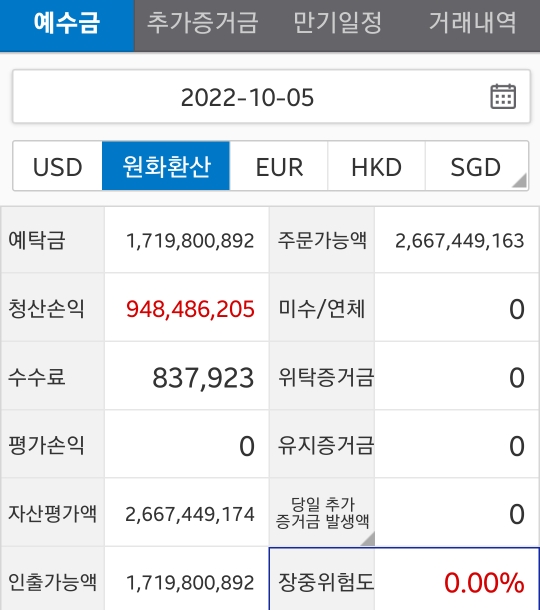This screenshot has height=610, width=540.
Task: Switch to the 예수금 tab
Action: click(67, 26)
